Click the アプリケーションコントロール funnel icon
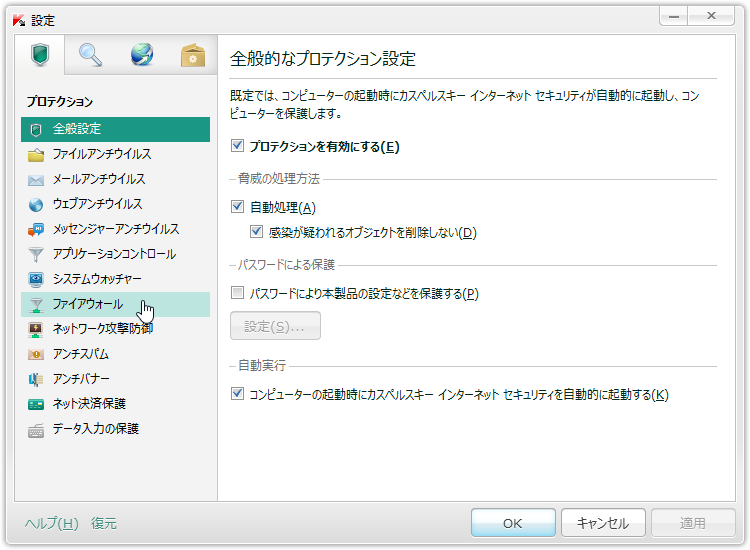750x550 pixels. coord(36,254)
